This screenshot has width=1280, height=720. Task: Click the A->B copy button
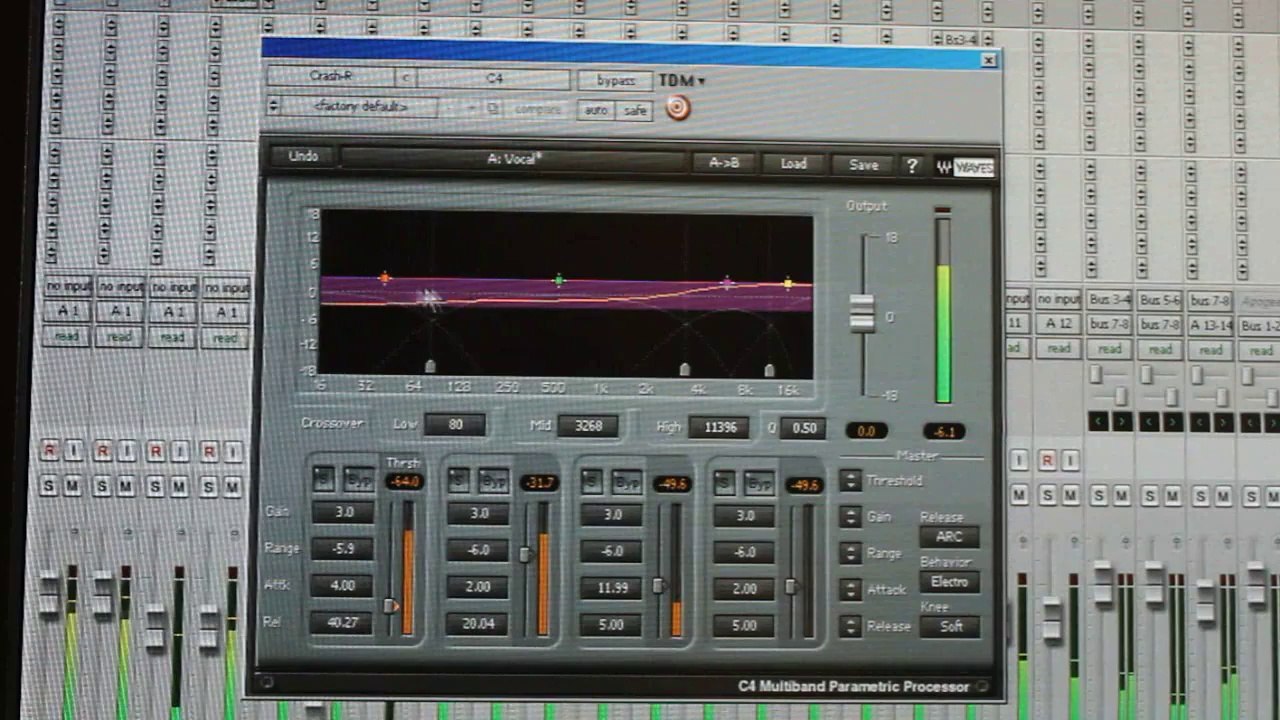(723, 163)
